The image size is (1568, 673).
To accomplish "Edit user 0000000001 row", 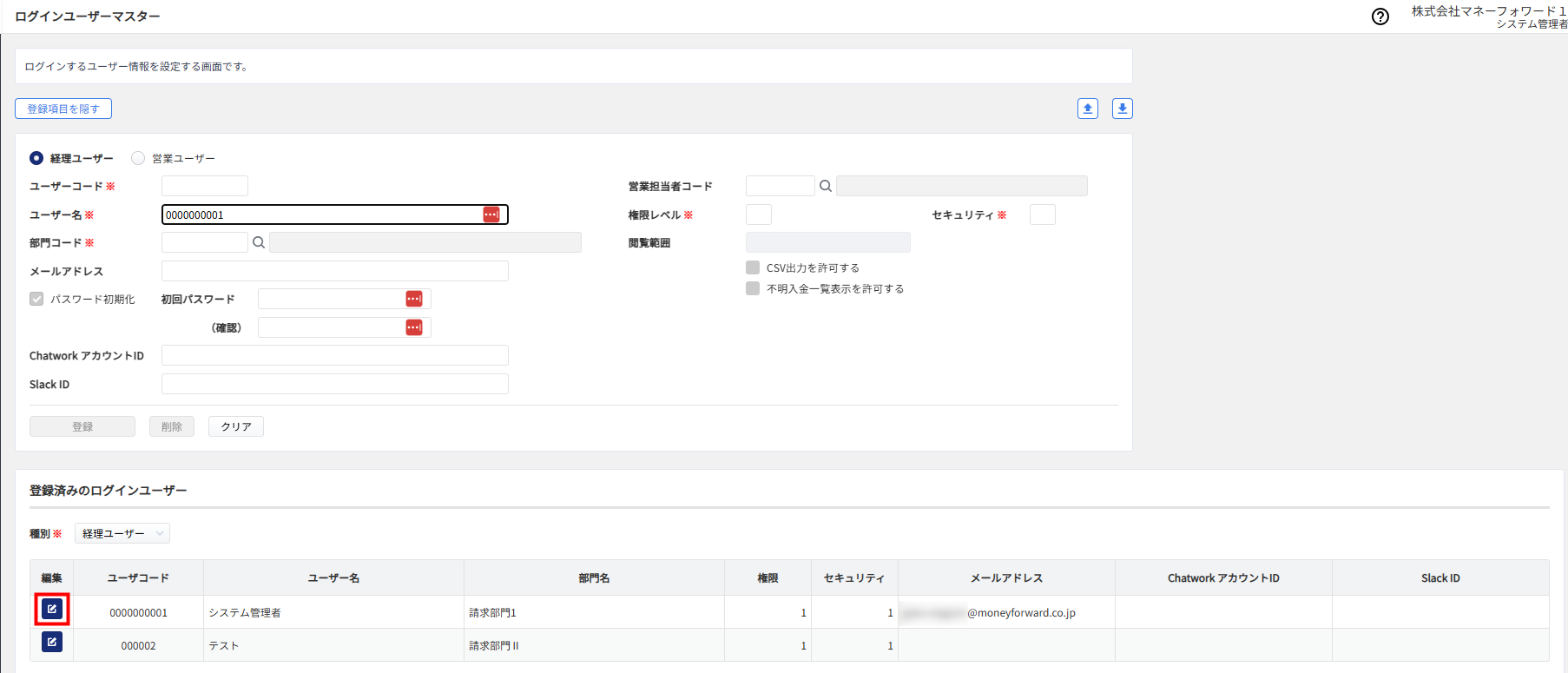I will click(x=52, y=610).
